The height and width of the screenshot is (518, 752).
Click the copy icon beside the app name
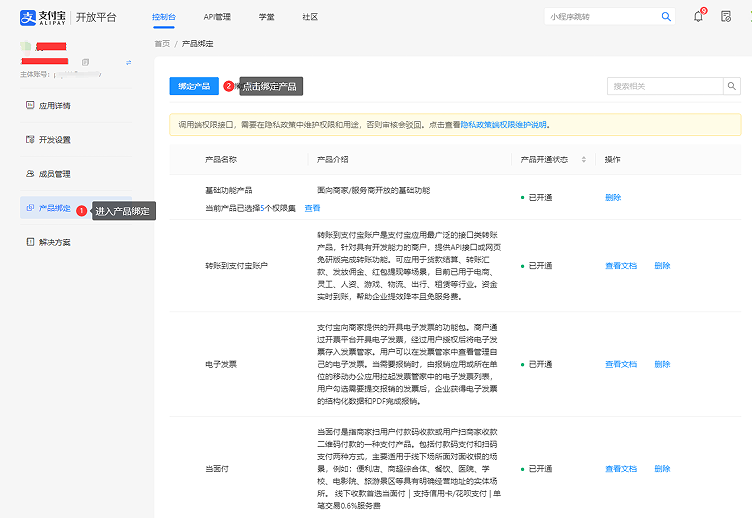click(85, 62)
